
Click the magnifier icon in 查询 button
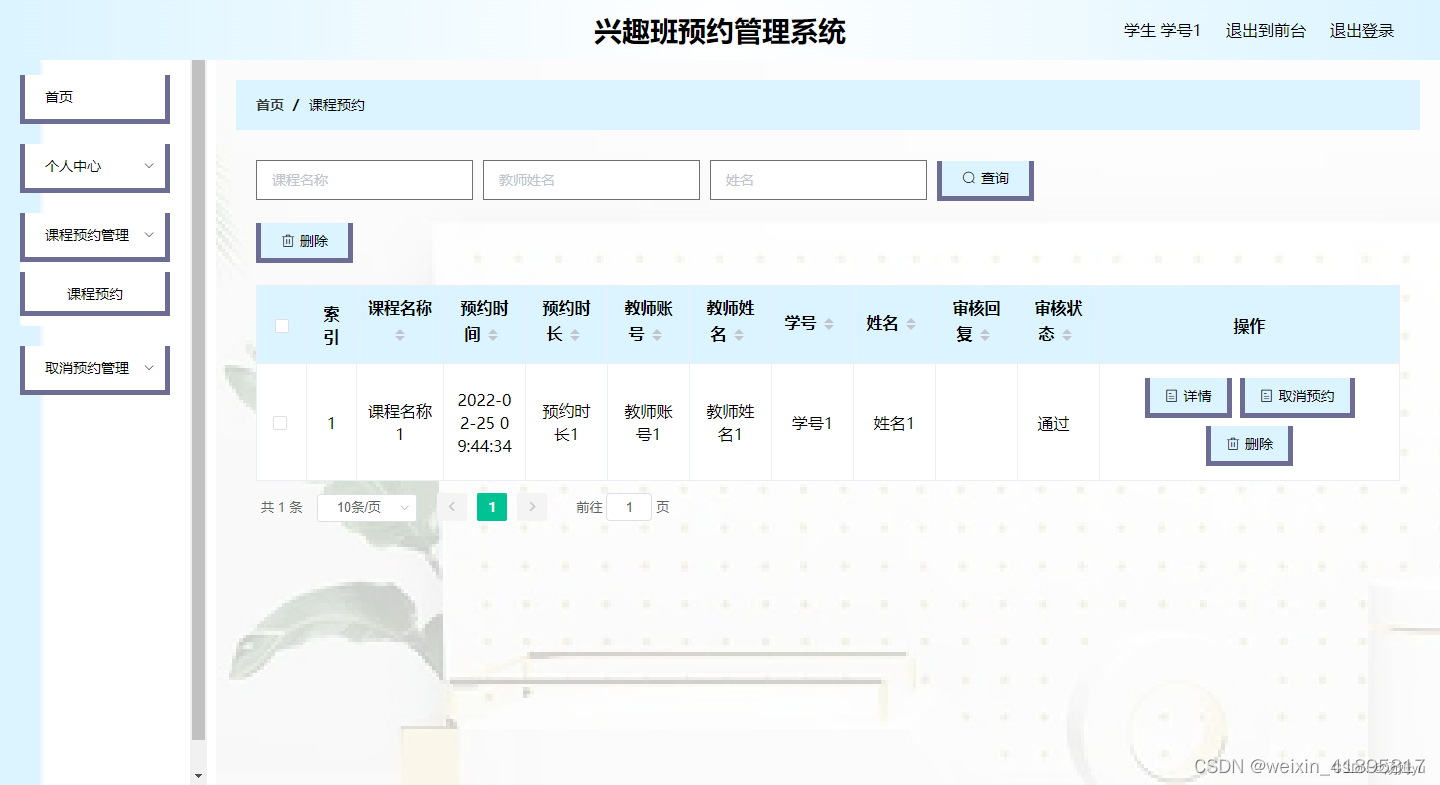(x=968, y=178)
